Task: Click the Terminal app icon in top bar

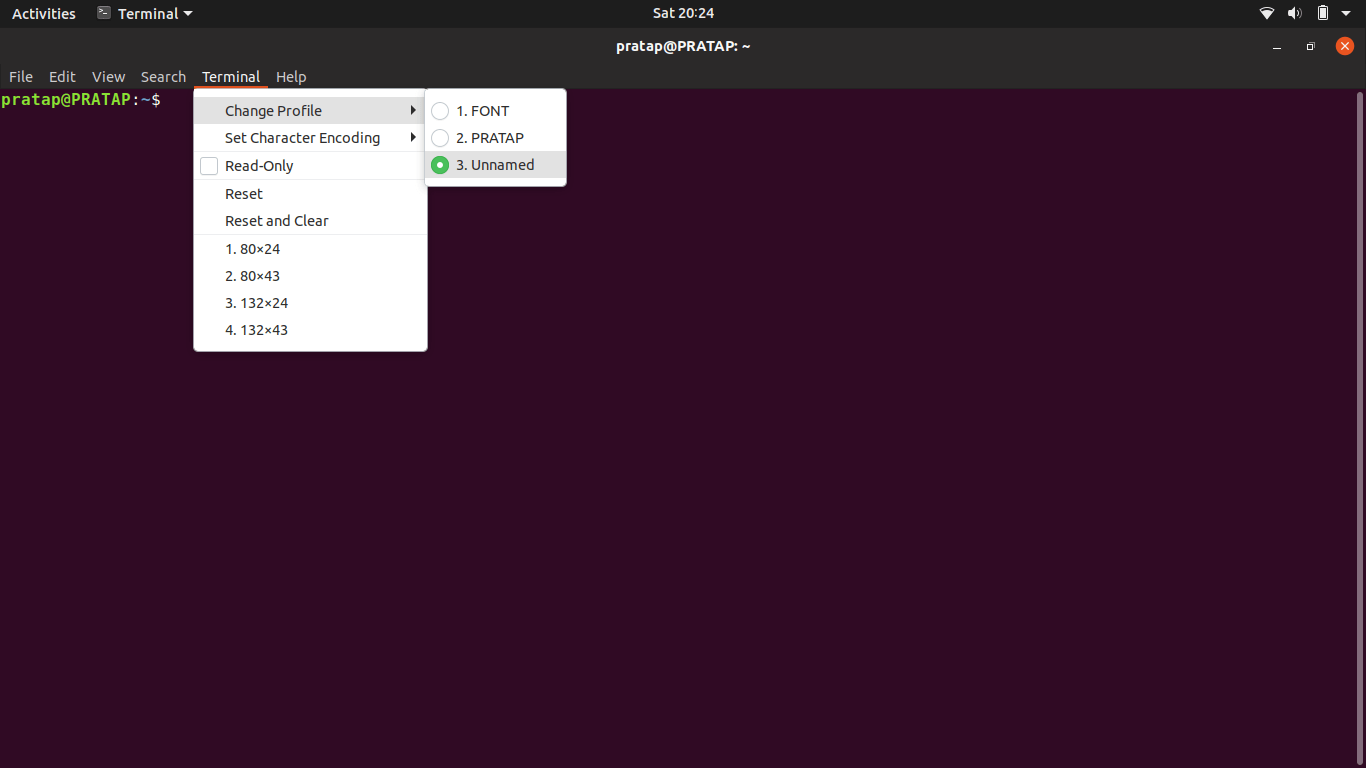Action: coord(104,13)
